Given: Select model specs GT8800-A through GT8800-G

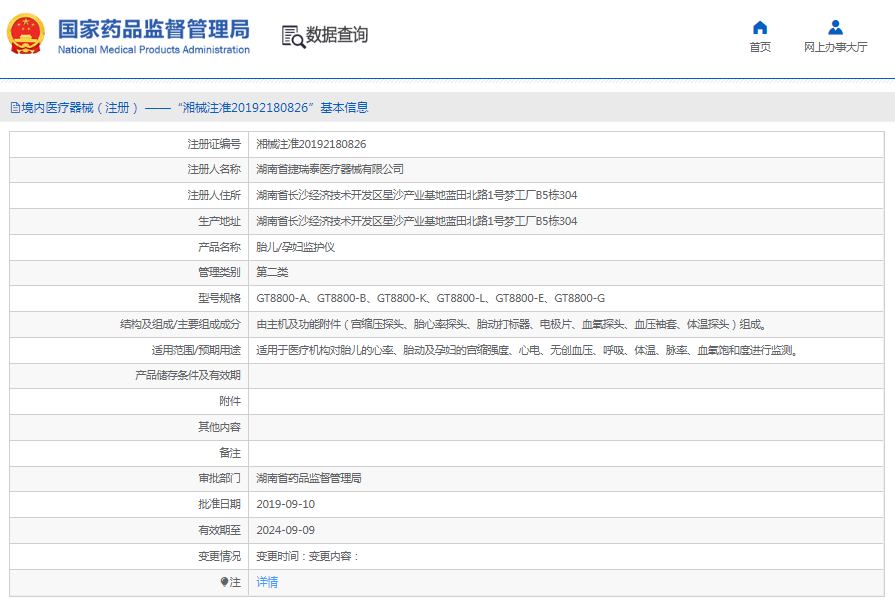Looking at the screenshot, I should 430,298.
